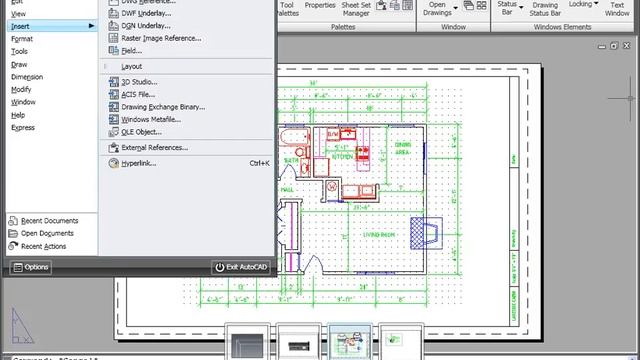Select the second quick view thumbnail
The width and height of the screenshot is (640, 360).
(x=299, y=342)
